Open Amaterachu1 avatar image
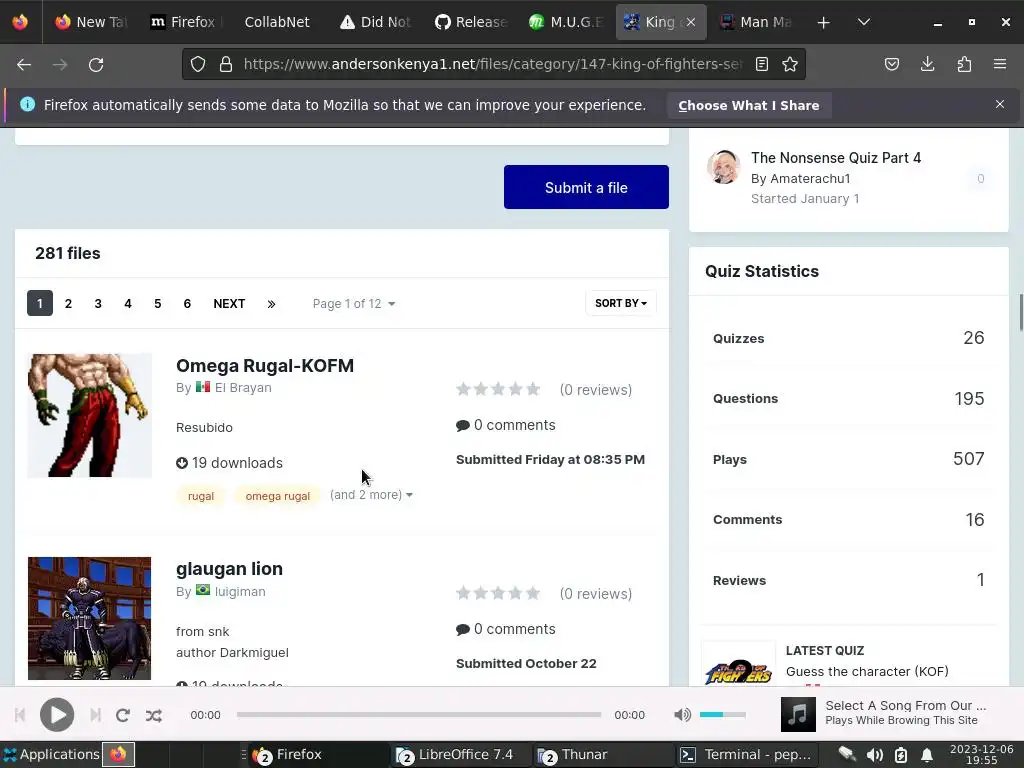Image resolution: width=1024 pixels, height=768 pixels. (724, 167)
